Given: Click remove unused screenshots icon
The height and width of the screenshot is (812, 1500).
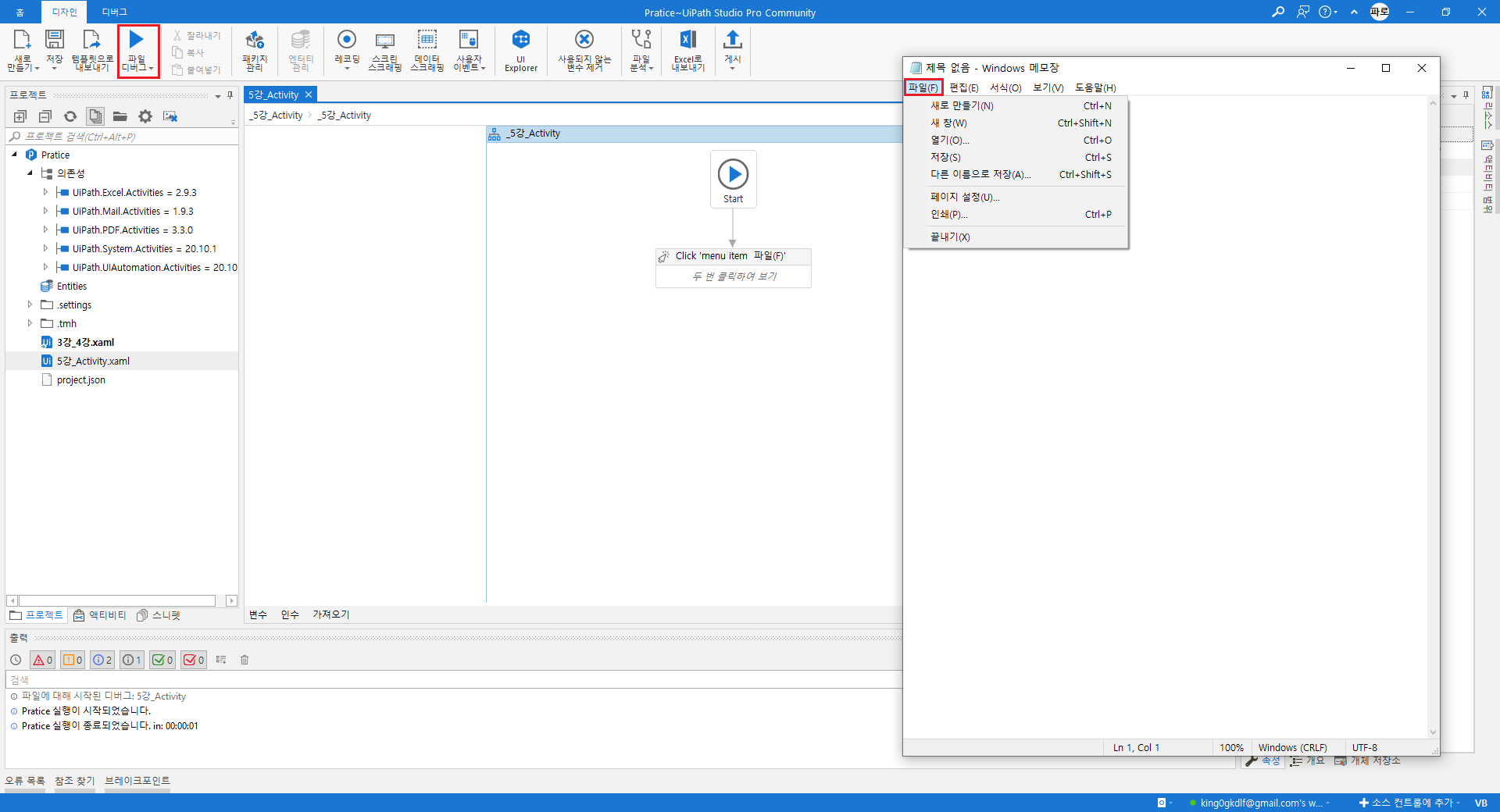Looking at the screenshot, I should tap(170, 116).
